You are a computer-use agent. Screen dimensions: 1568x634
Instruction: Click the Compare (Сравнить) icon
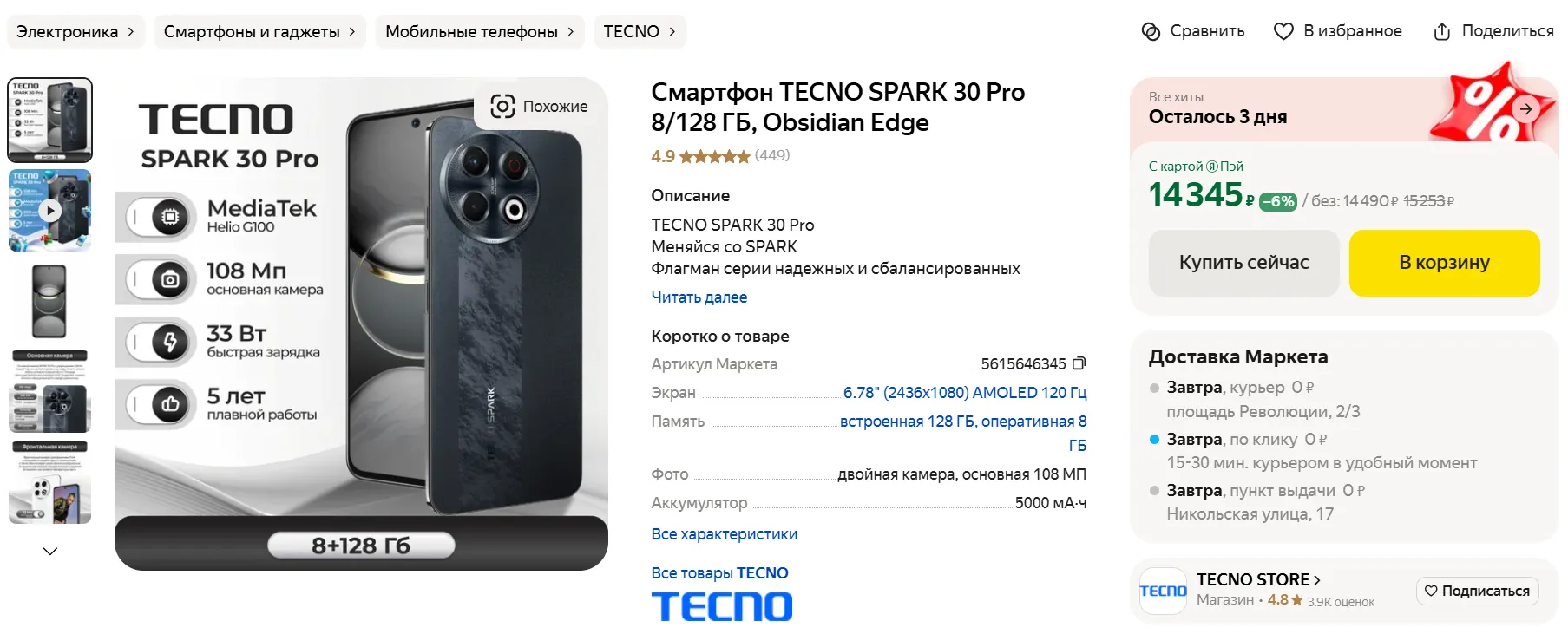pyautogui.click(x=1151, y=31)
